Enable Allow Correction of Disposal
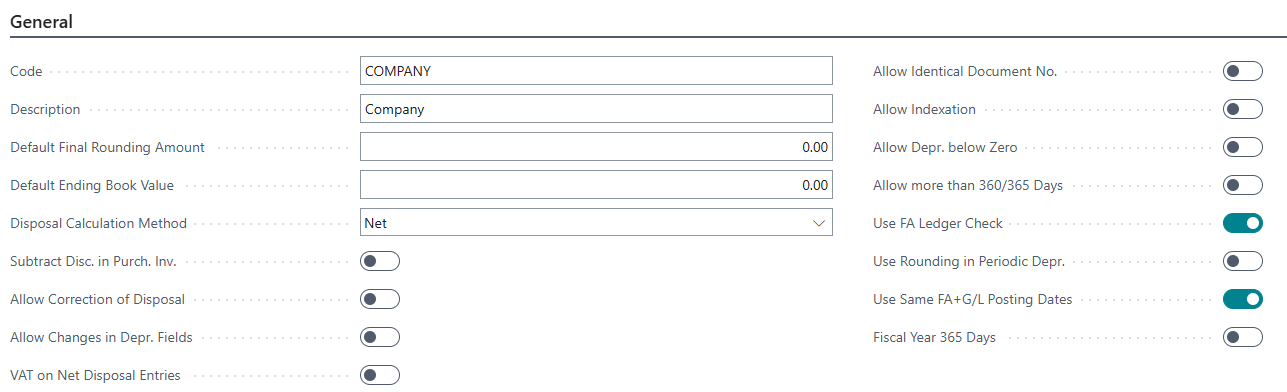The width and height of the screenshot is (1287, 392). (x=380, y=299)
